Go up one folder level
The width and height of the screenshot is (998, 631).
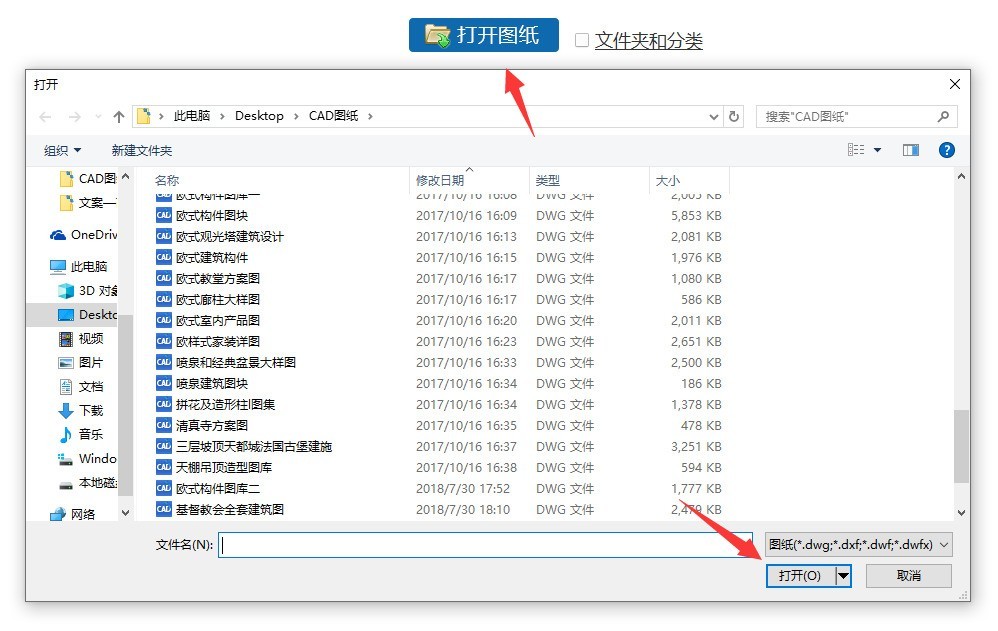[x=118, y=117]
